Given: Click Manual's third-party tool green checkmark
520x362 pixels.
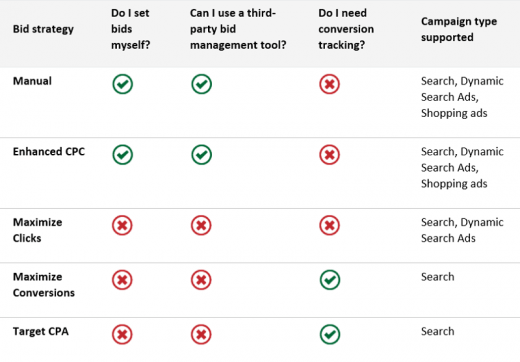Looking at the screenshot, I should [x=202, y=84].
